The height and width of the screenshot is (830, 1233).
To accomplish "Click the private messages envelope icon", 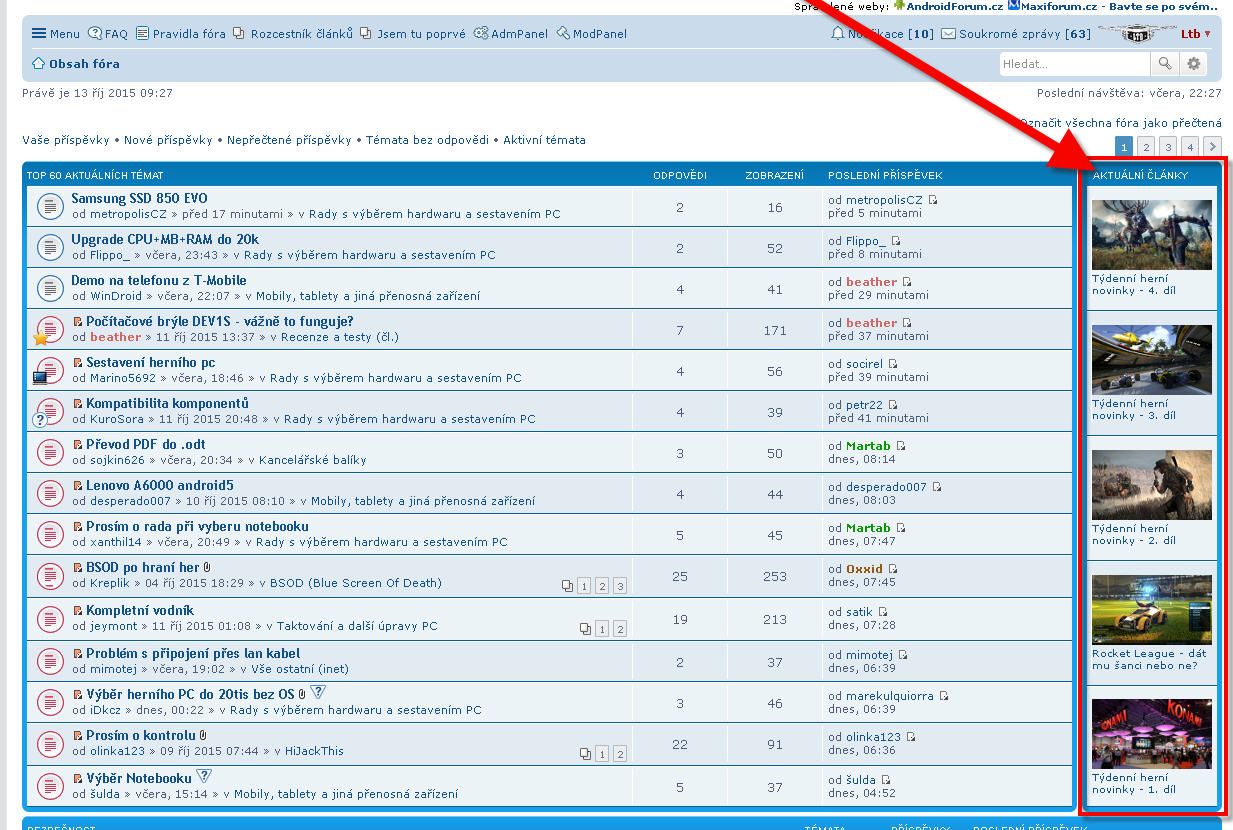I will point(948,34).
